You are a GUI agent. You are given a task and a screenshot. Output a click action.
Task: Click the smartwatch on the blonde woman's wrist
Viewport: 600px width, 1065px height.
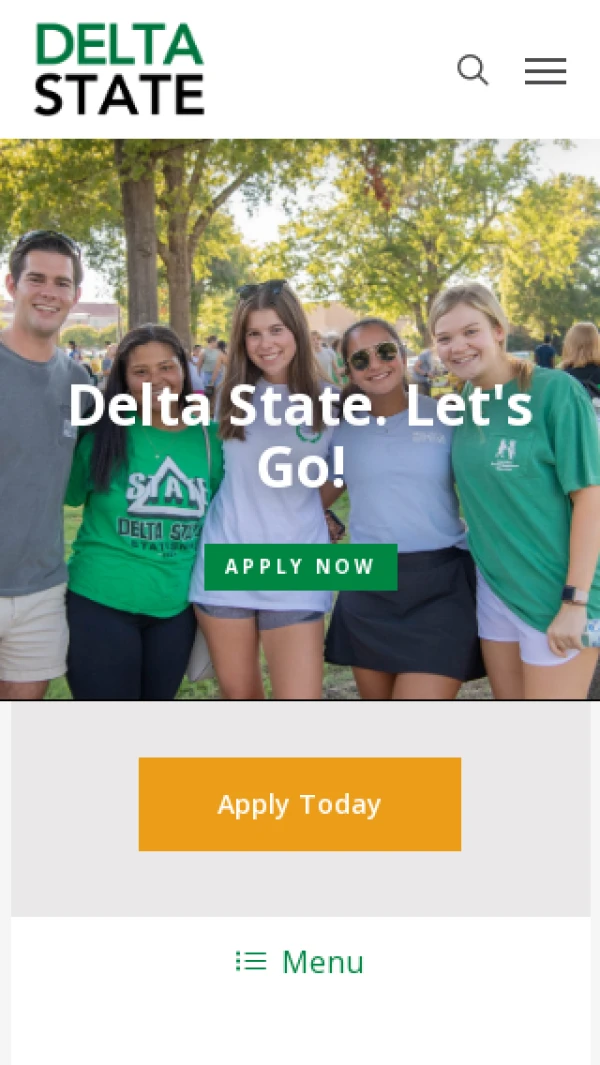(x=575, y=594)
